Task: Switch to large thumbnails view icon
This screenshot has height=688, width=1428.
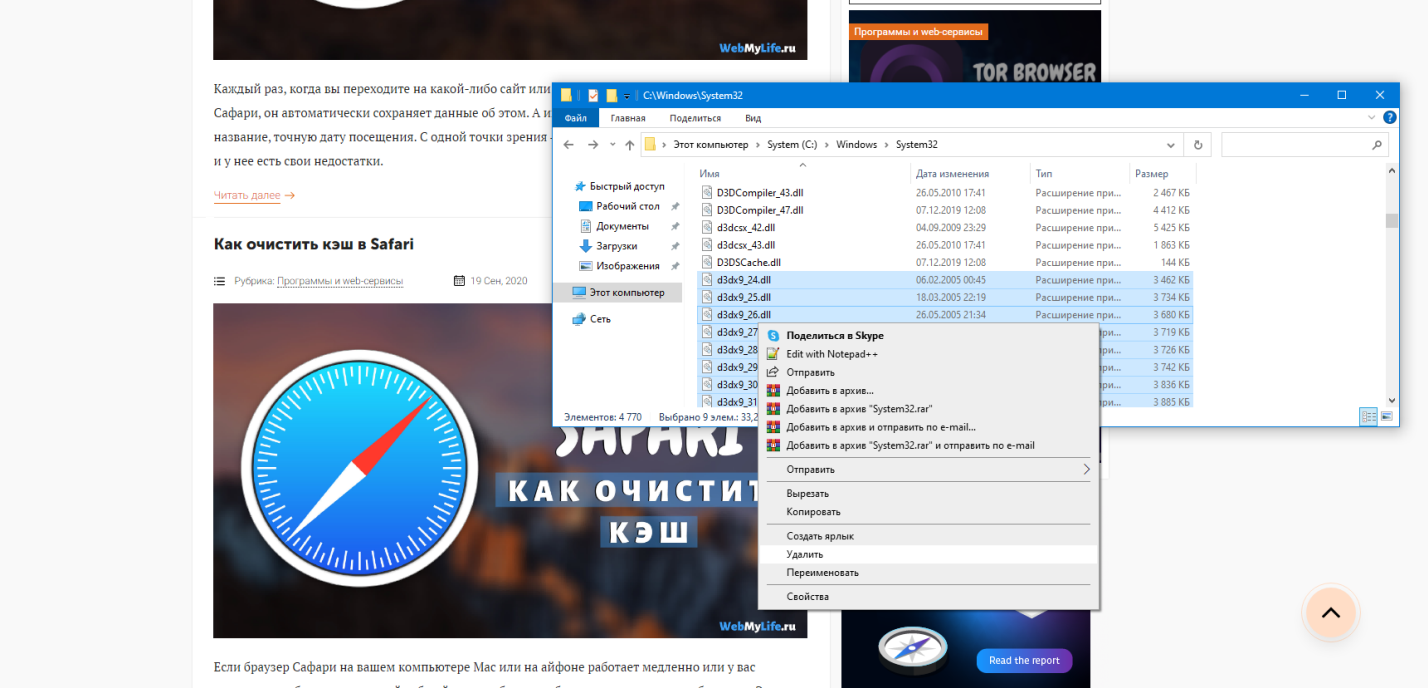Action: pos(1386,416)
